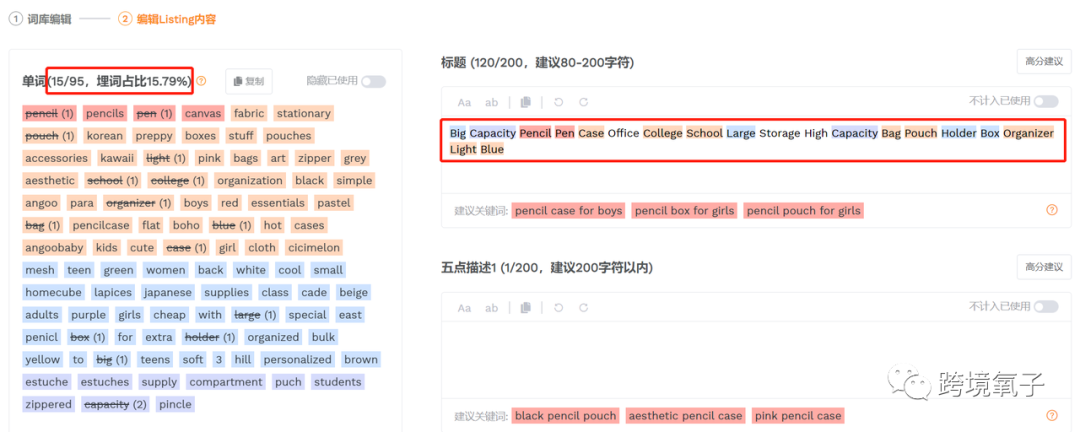This screenshot has width=1080, height=432.
Task: Click the ab lowercase icon in 五点描述1 toolbar
Action: (491, 308)
